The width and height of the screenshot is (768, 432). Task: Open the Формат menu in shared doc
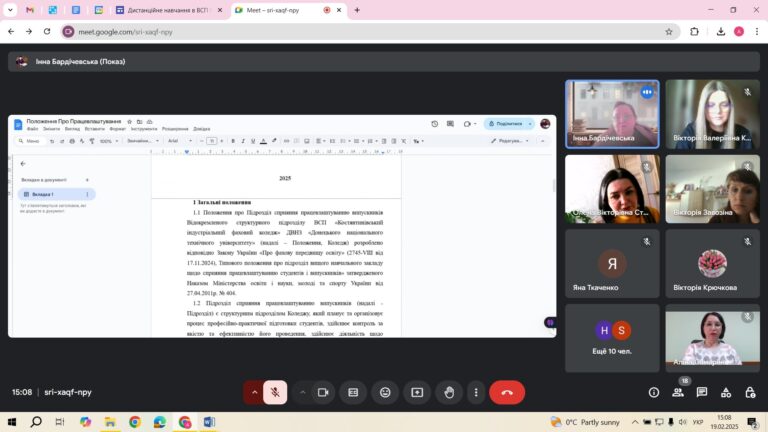pyautogui.click(x=118, y=129)
